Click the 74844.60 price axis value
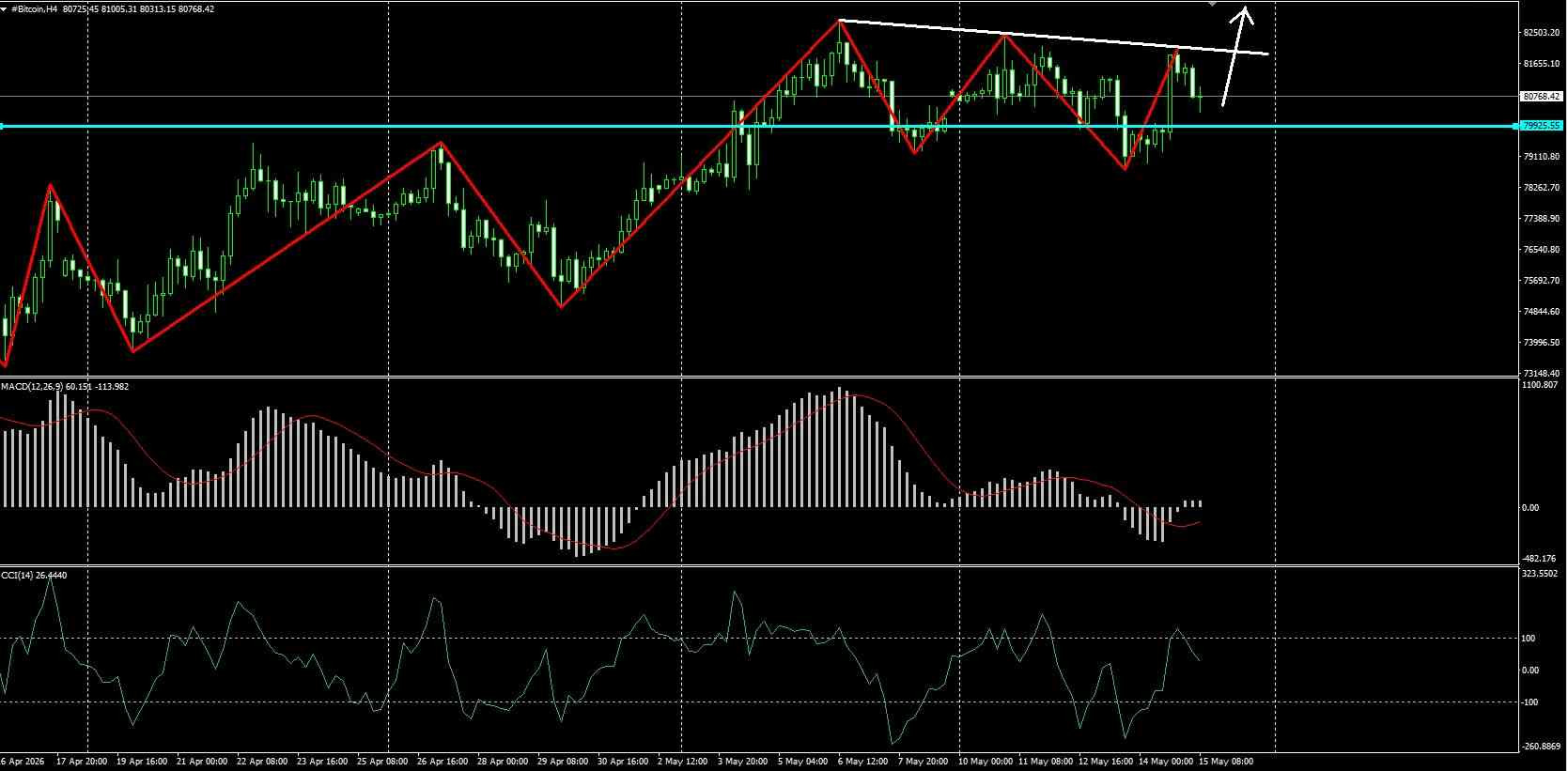Screen dimensions: 1568x771 tap(1541, 312)
